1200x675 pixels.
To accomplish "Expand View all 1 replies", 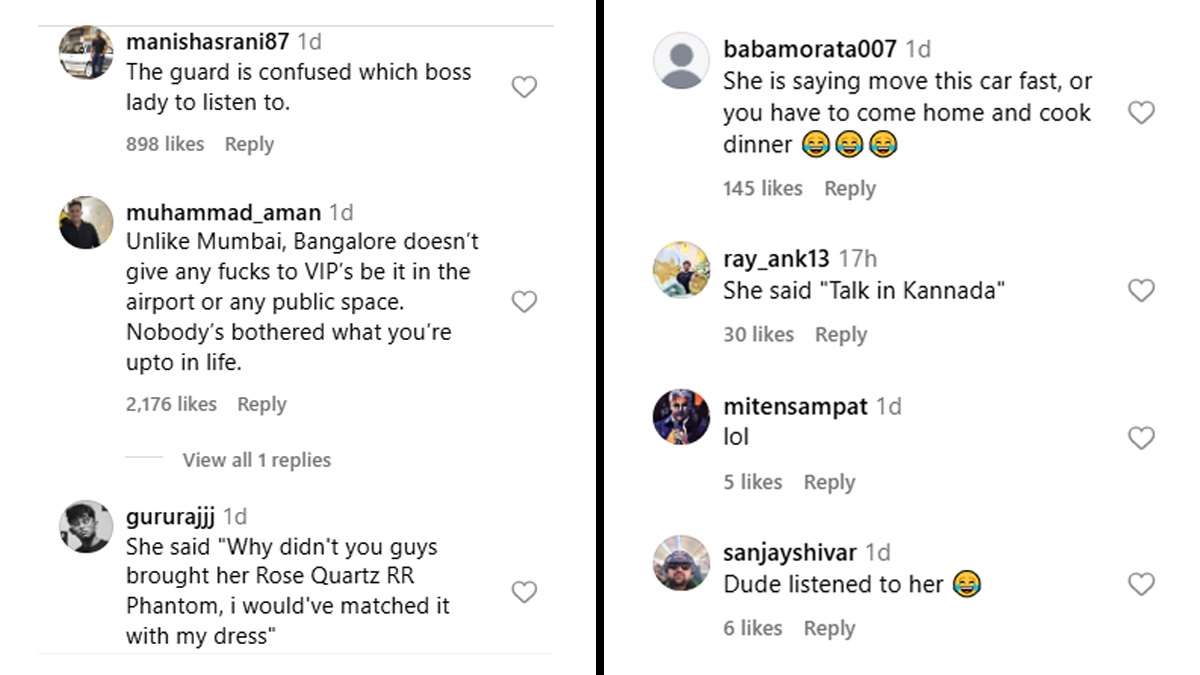I will [x=256, y=460].
